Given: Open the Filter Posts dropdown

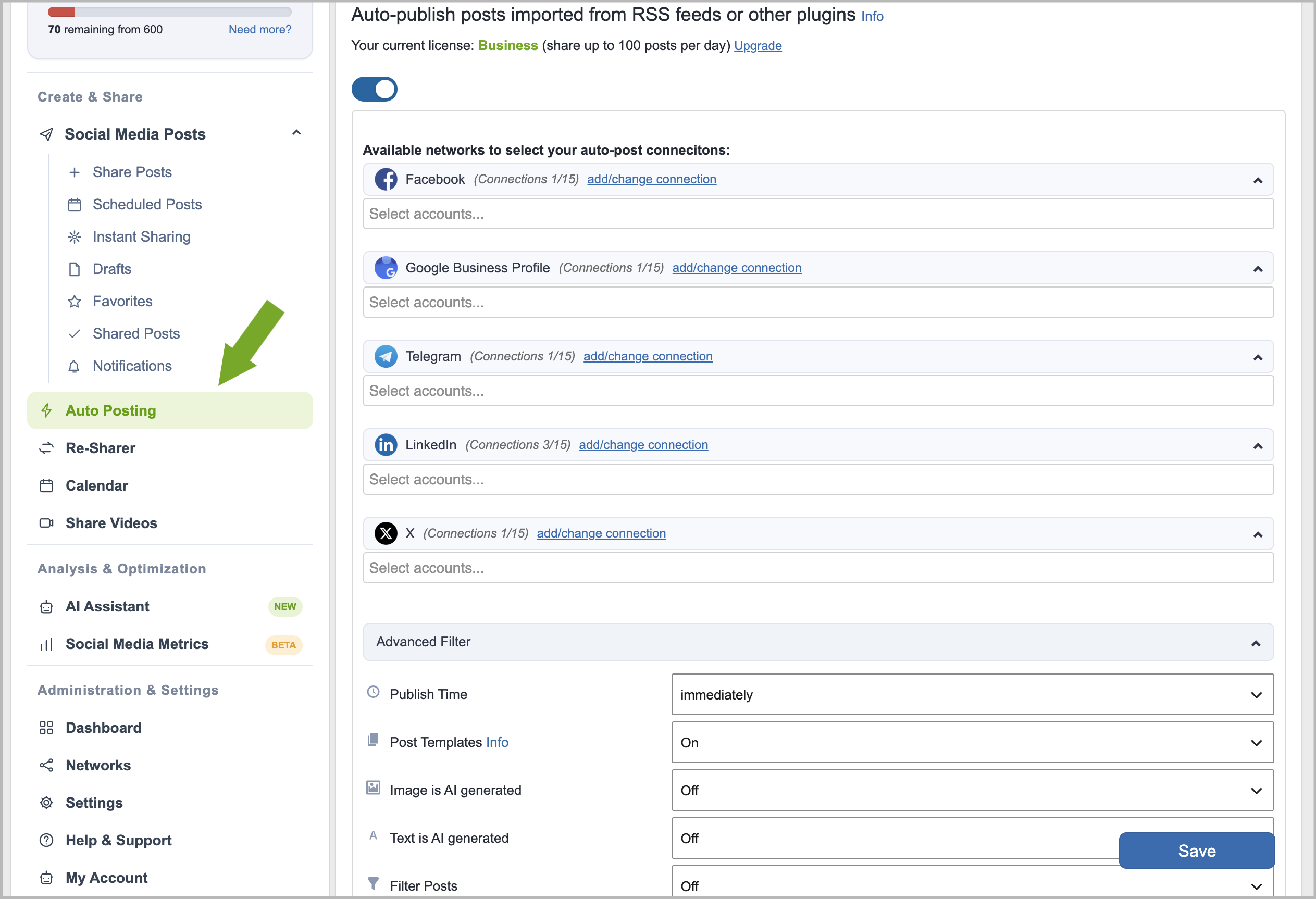Looking at the screenshot, I should pyautogui.click(x=972, y=883).
